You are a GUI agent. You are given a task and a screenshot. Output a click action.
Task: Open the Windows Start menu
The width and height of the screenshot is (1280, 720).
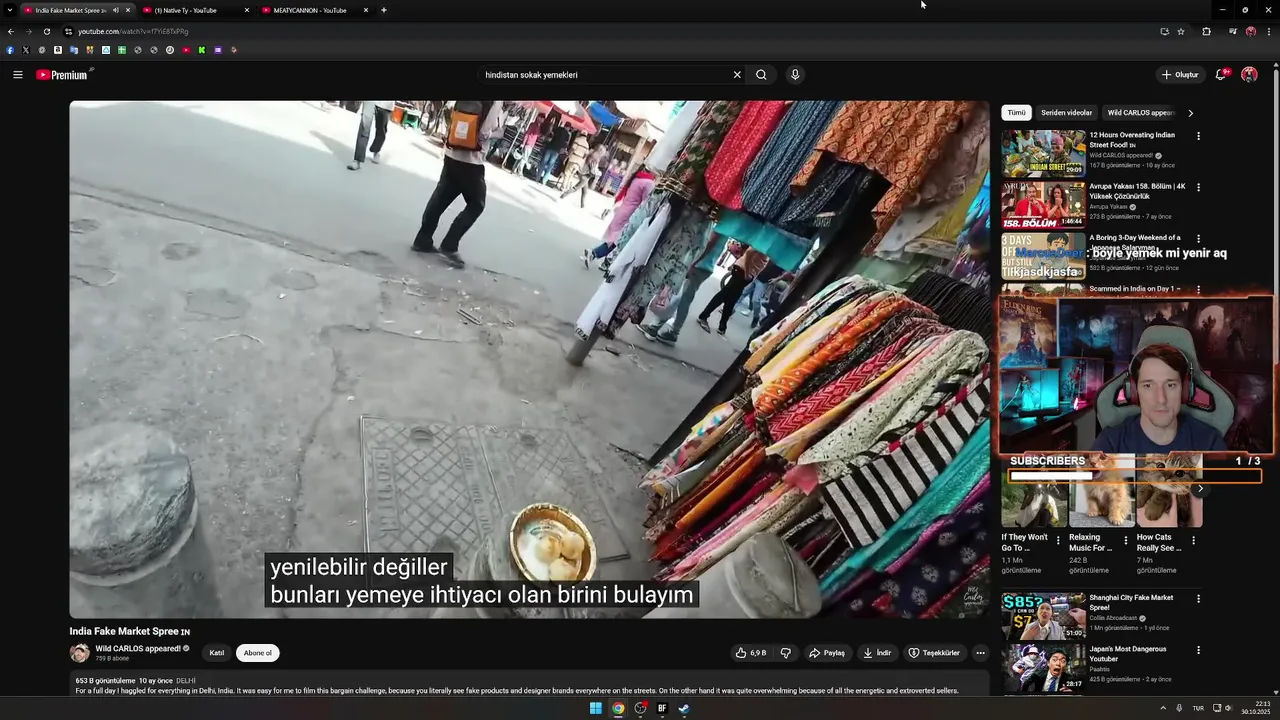click(596, 708)
